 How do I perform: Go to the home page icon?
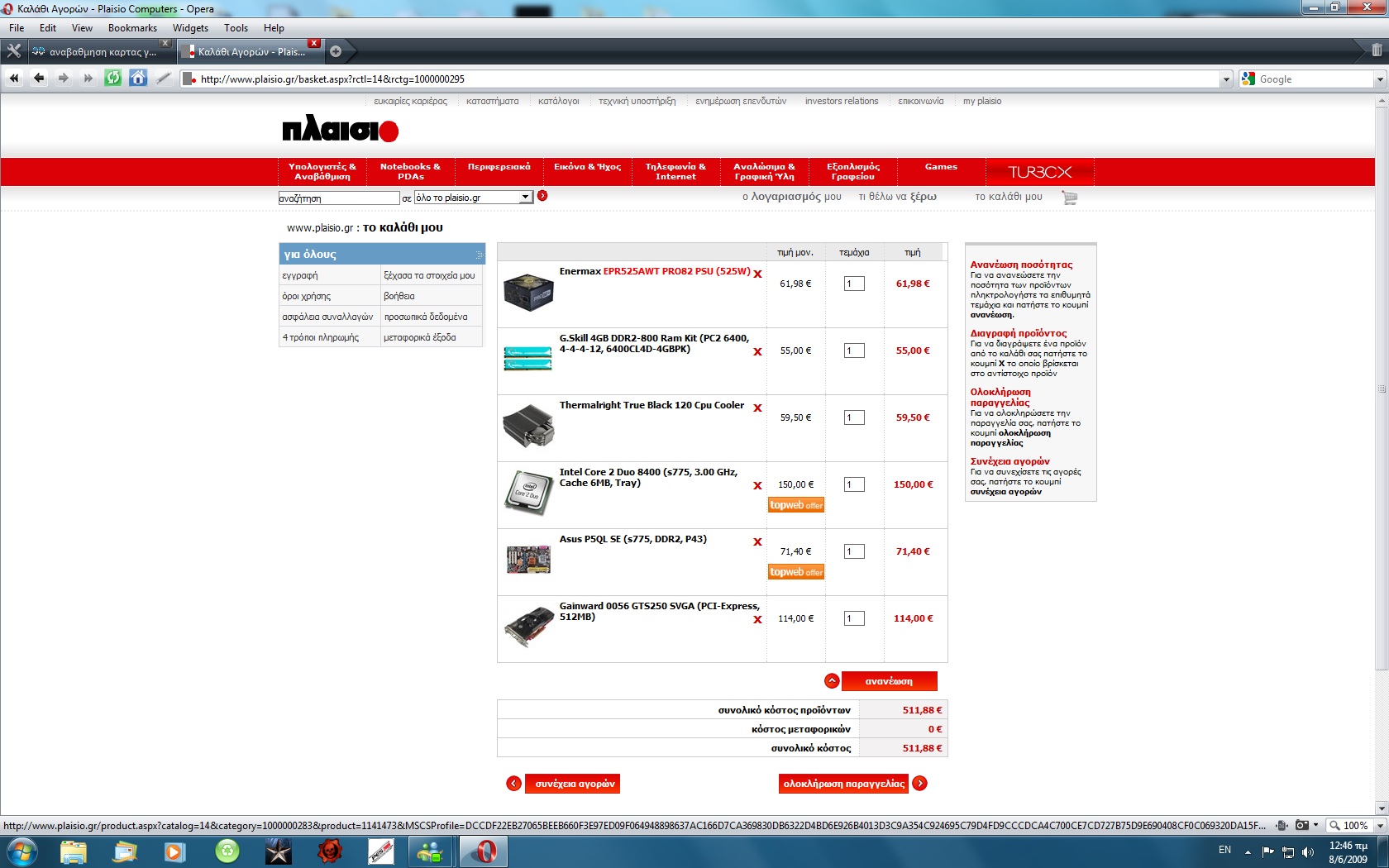pyautogui.click(x=138, y=79)
